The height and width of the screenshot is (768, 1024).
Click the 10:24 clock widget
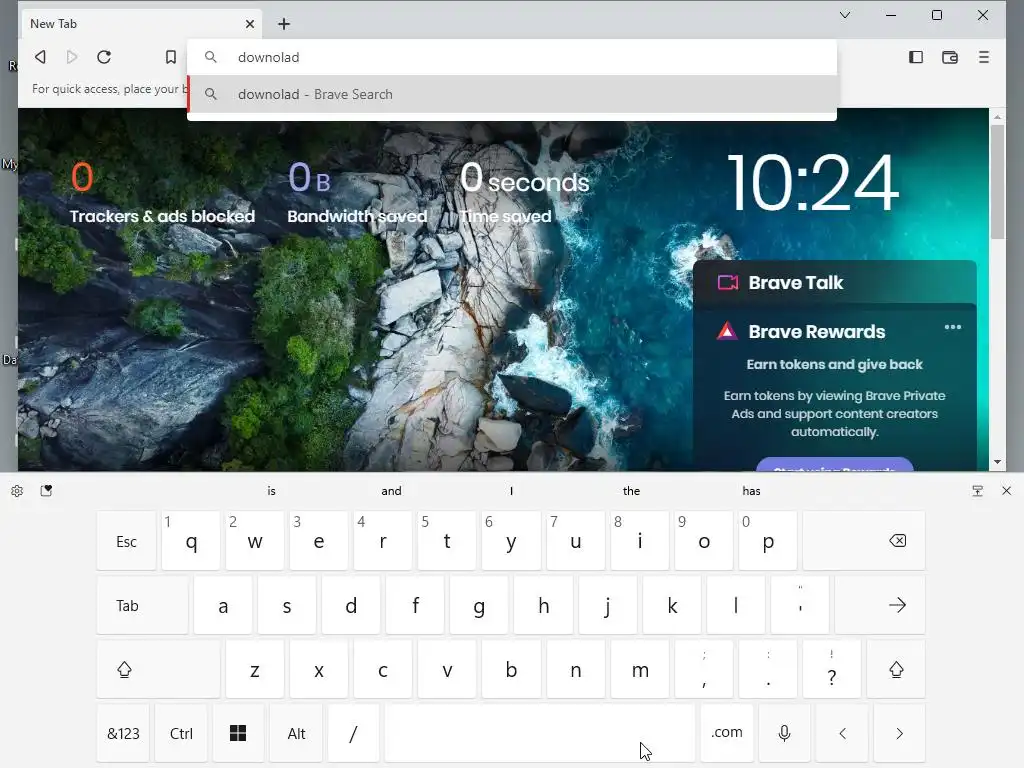coord(812,183)
